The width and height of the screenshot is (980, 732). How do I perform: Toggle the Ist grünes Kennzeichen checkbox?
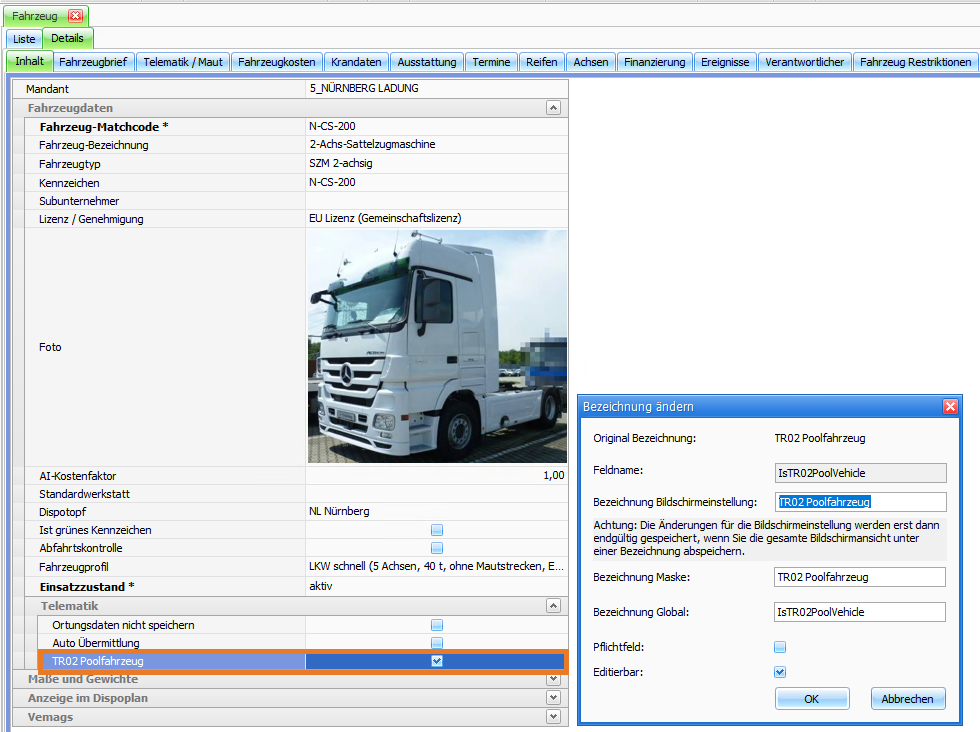437,530
